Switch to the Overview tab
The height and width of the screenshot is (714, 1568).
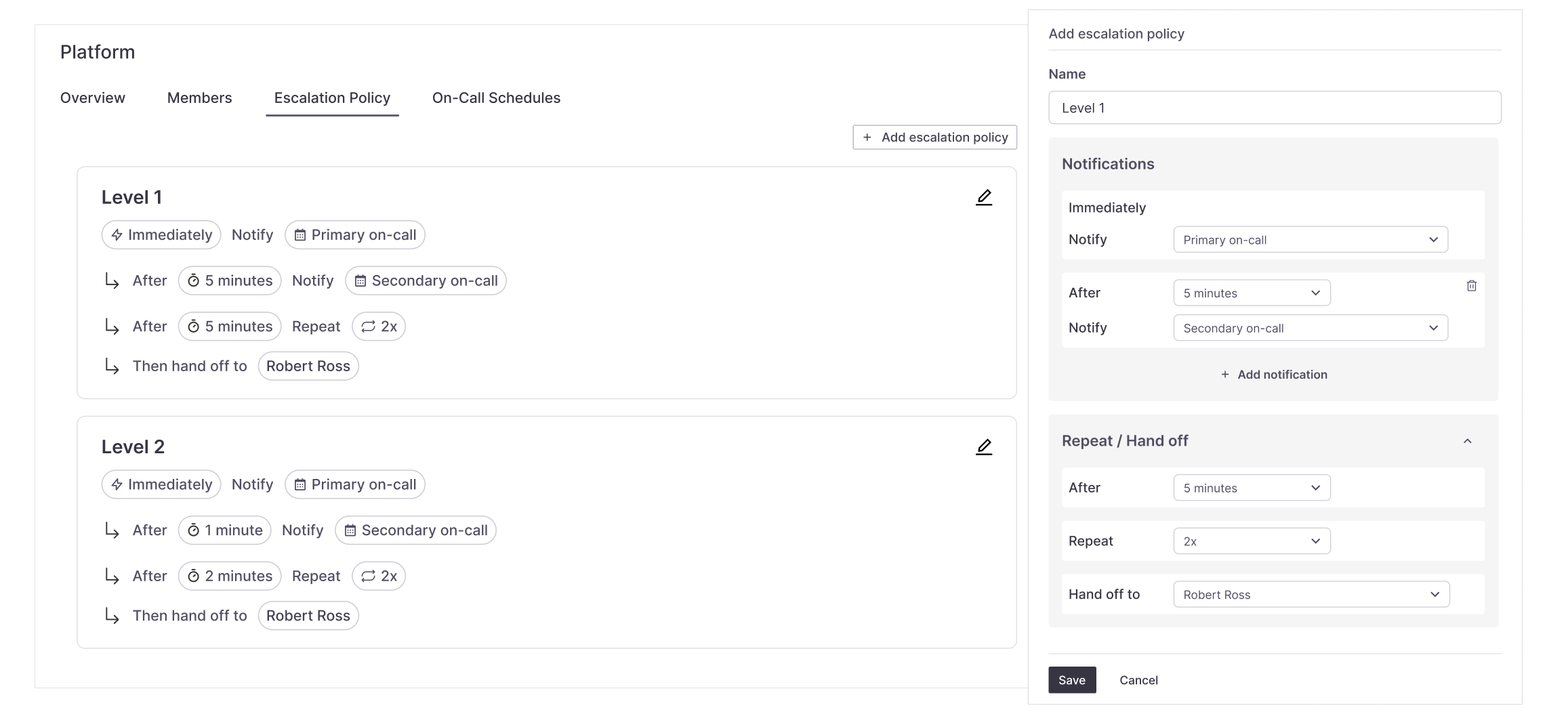pos(93,98)
